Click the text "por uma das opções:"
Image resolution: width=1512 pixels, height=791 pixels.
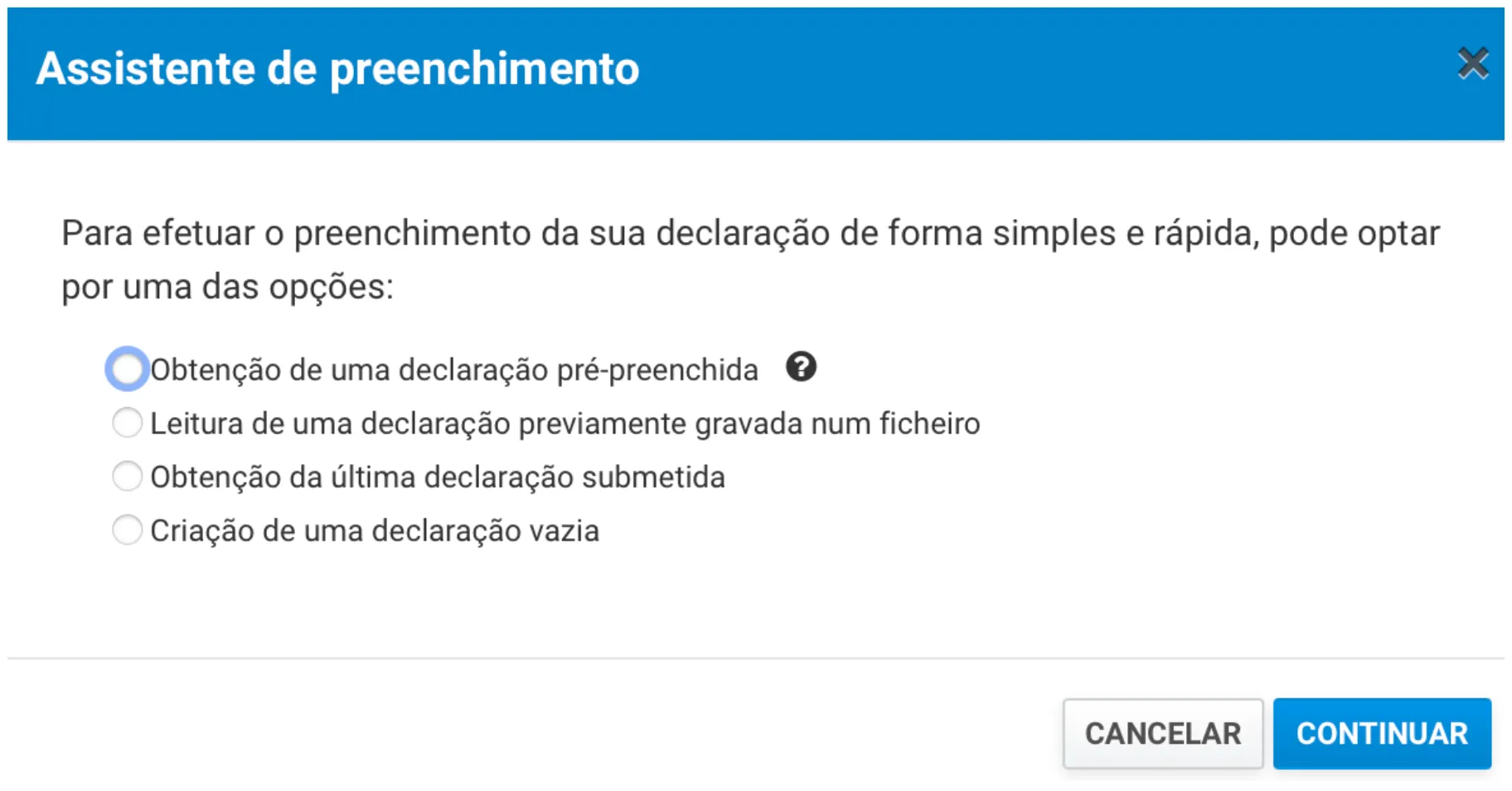pyautogui.click(x=227, y=287)
